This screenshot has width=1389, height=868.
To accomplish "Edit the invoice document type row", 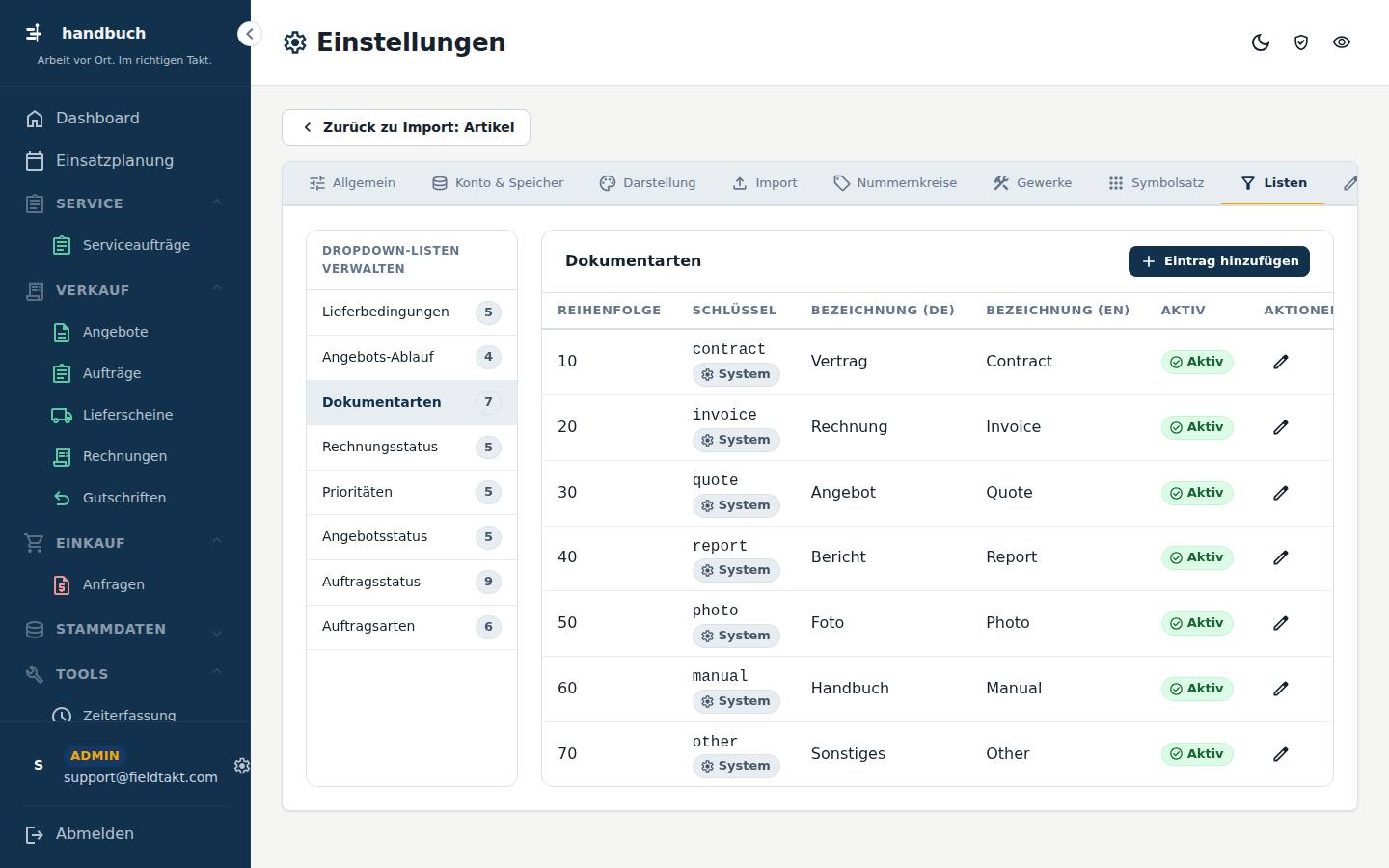I will pyautogui.click(x=1281, y=427).
